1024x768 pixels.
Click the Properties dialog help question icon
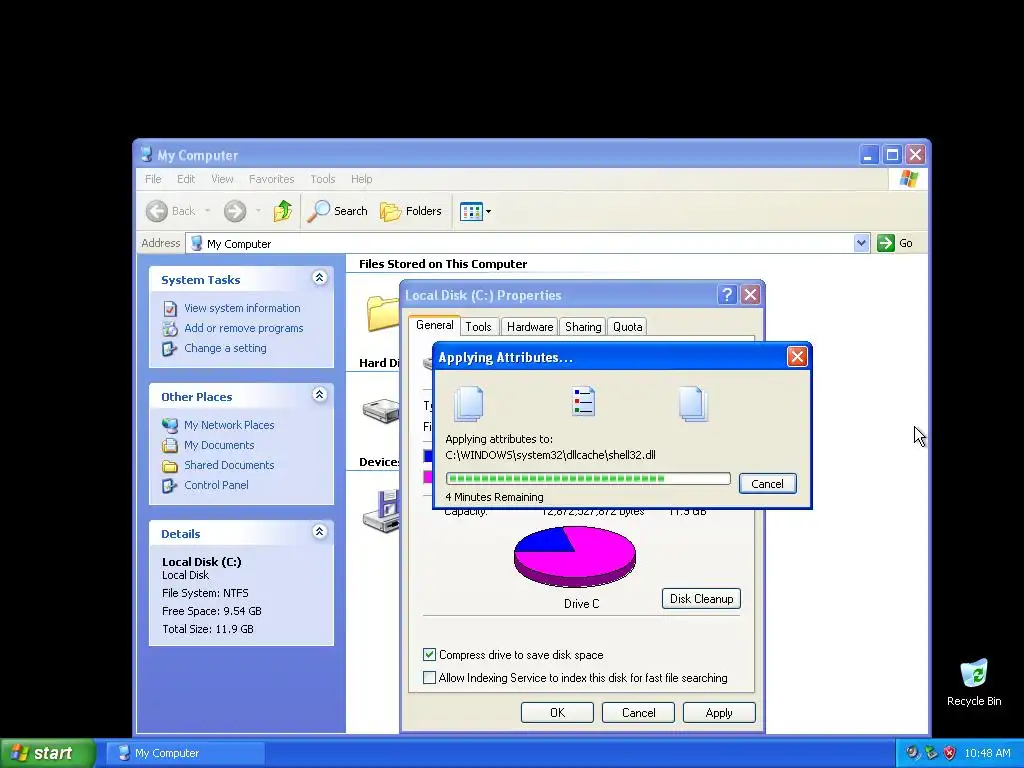(x=727, y=295)
